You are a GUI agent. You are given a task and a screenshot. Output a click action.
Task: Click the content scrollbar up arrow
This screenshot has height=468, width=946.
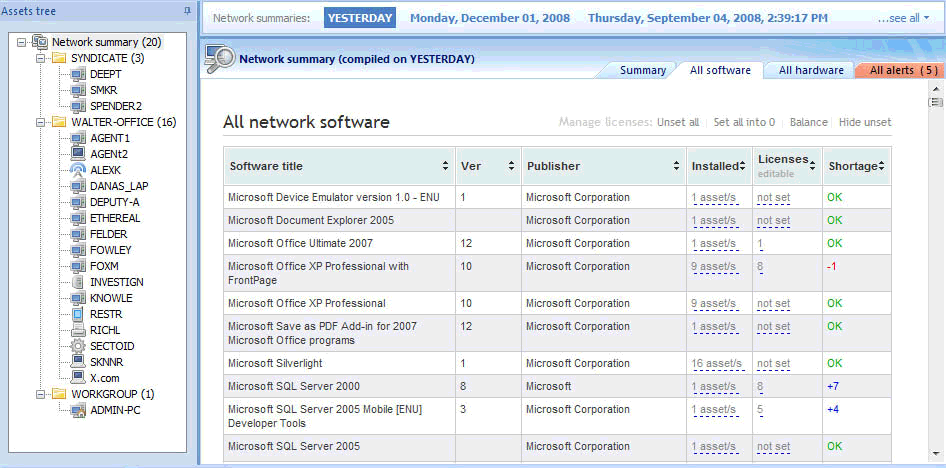point(936,89)
